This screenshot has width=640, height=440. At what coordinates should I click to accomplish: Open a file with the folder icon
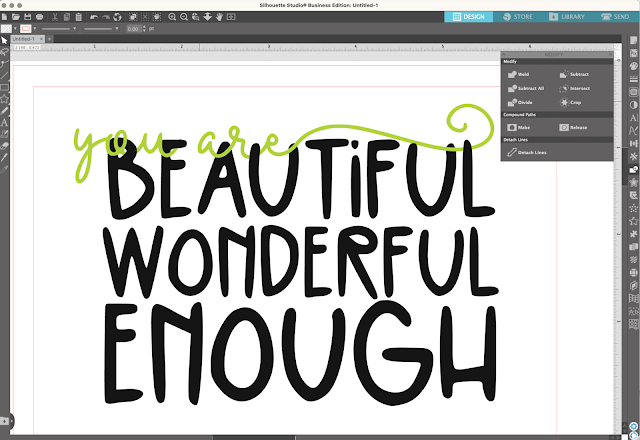pos(16,17)
